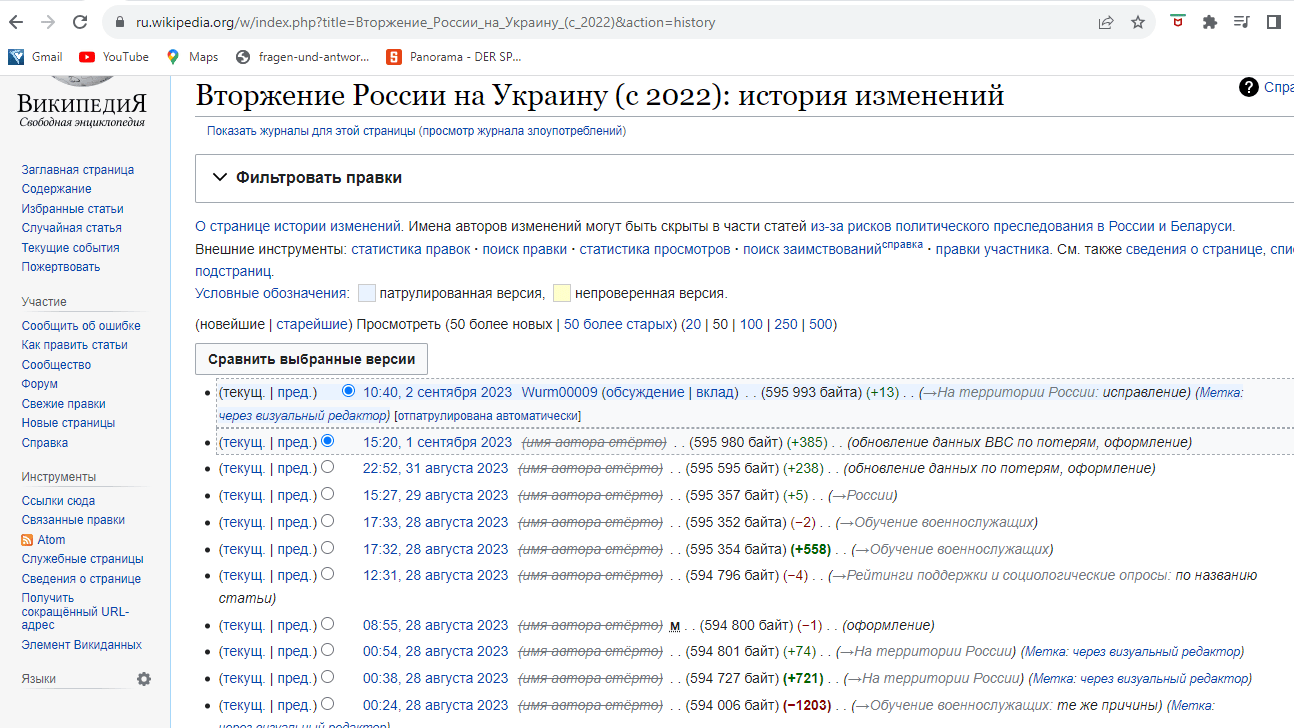Bookmark this page with the star icon
This screenshot has width=1294, height=728.
tap(1138, 22)
